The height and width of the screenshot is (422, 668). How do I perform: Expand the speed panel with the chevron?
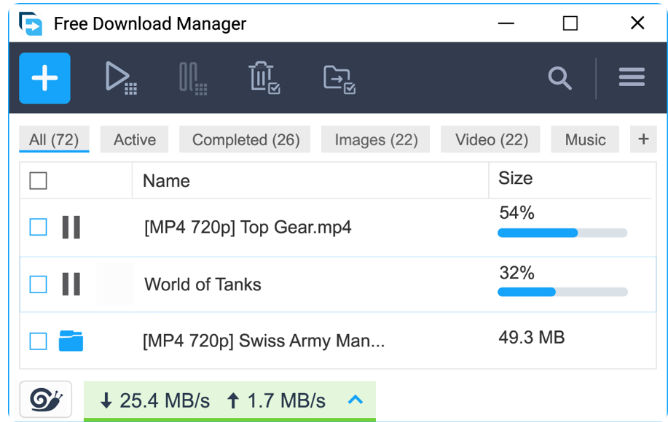[354, 400]
